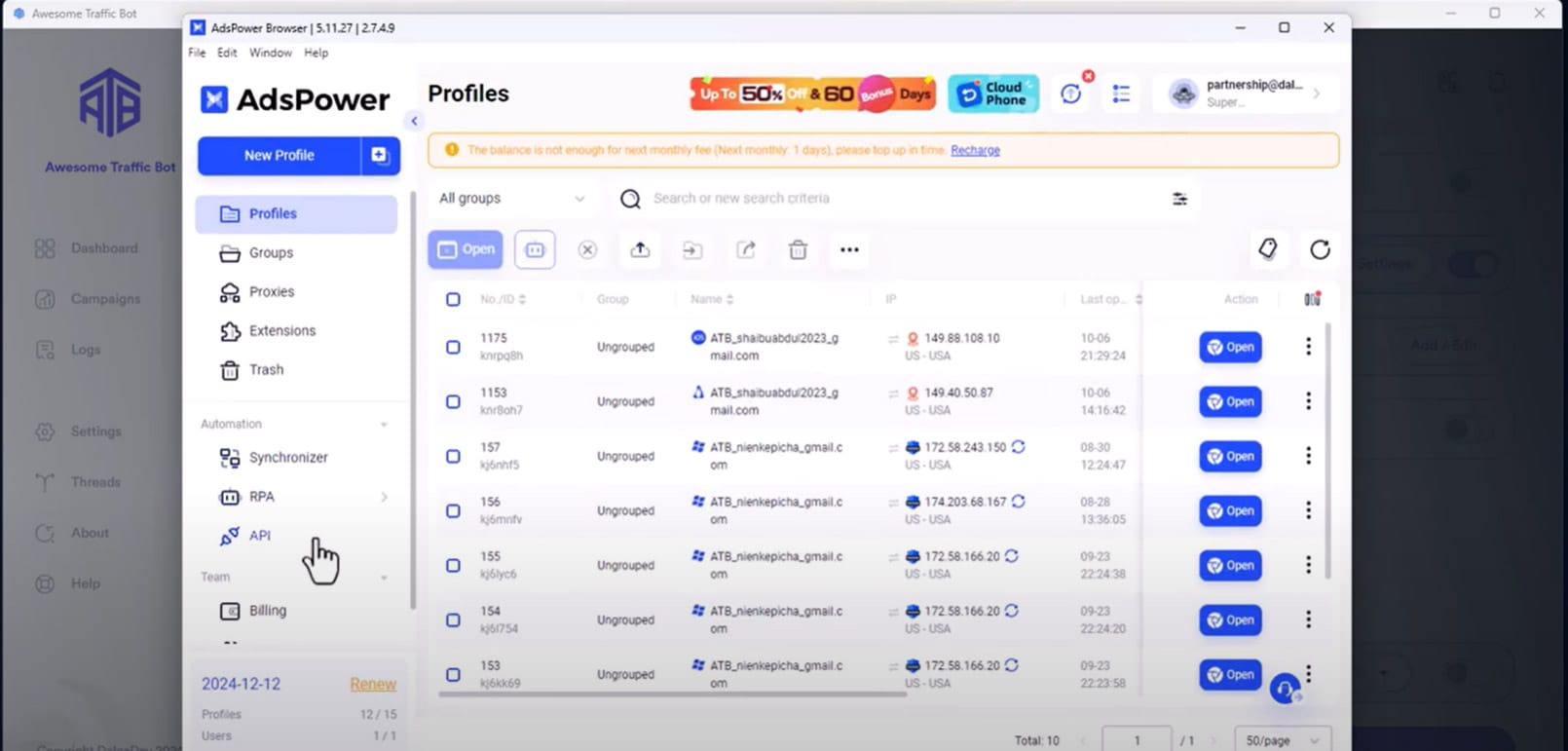1568x751 pixels.
Task: Click the upload/export toolbar icon
Action: tap(640, 249)
